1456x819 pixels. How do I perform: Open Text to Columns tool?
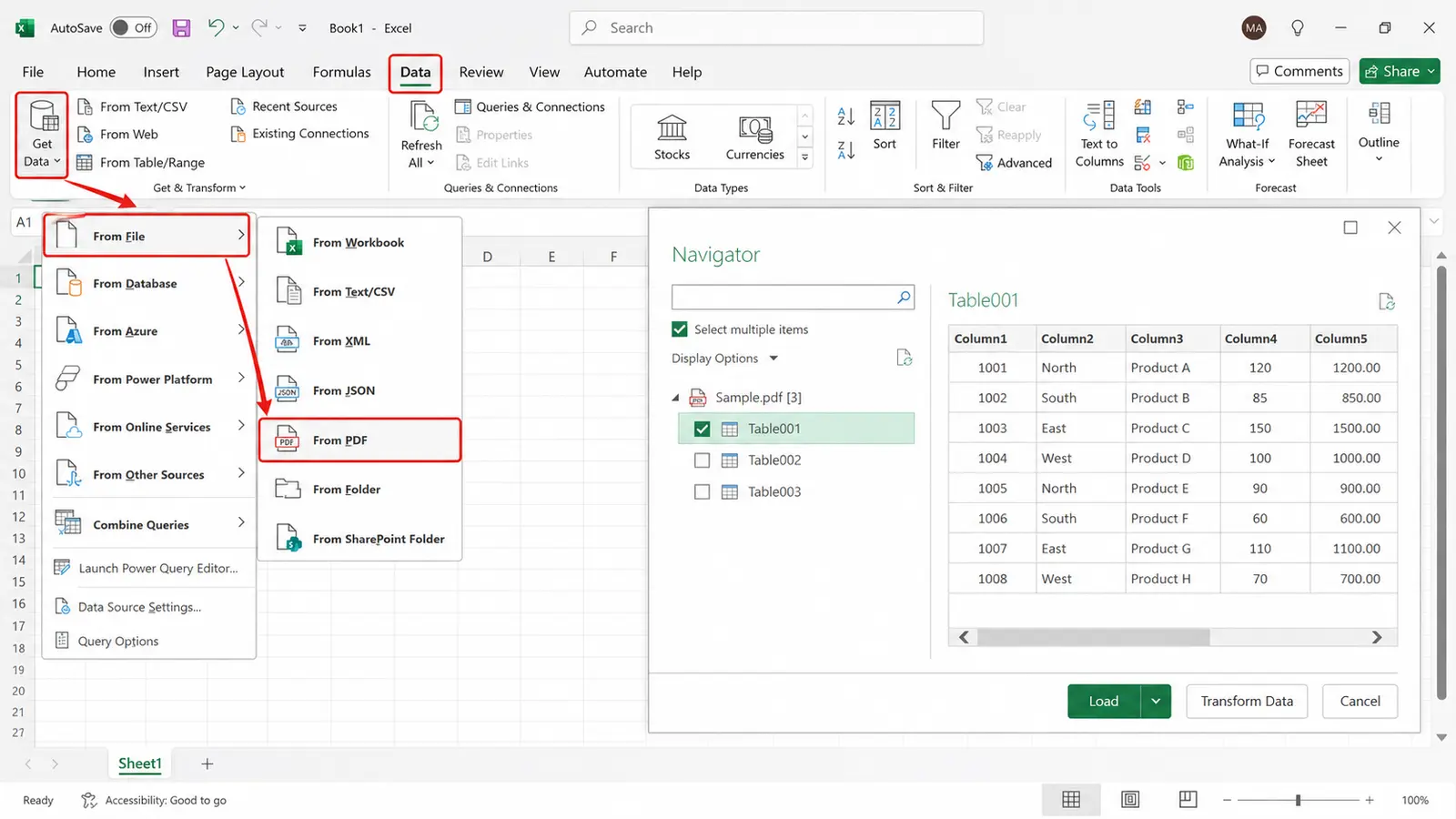click(x=1099, y=135)
